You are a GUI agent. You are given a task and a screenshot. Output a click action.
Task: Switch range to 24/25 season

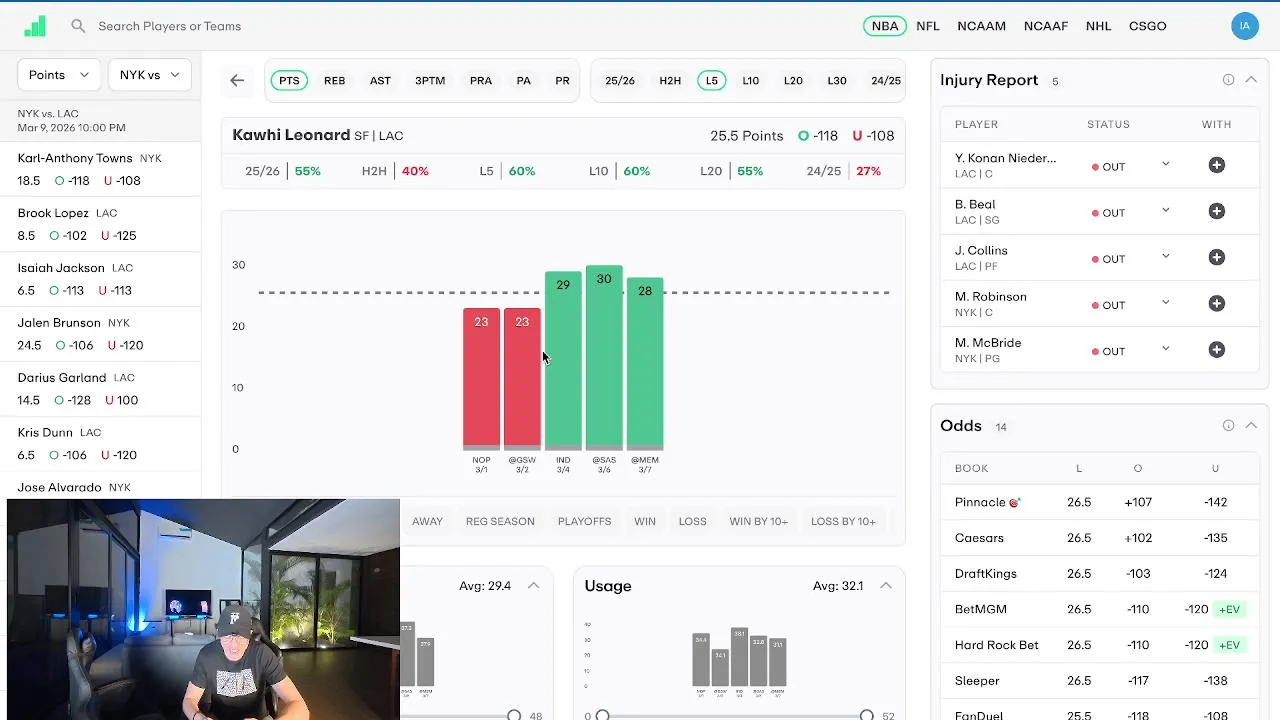pyautogui.click(x=886, y=81)
